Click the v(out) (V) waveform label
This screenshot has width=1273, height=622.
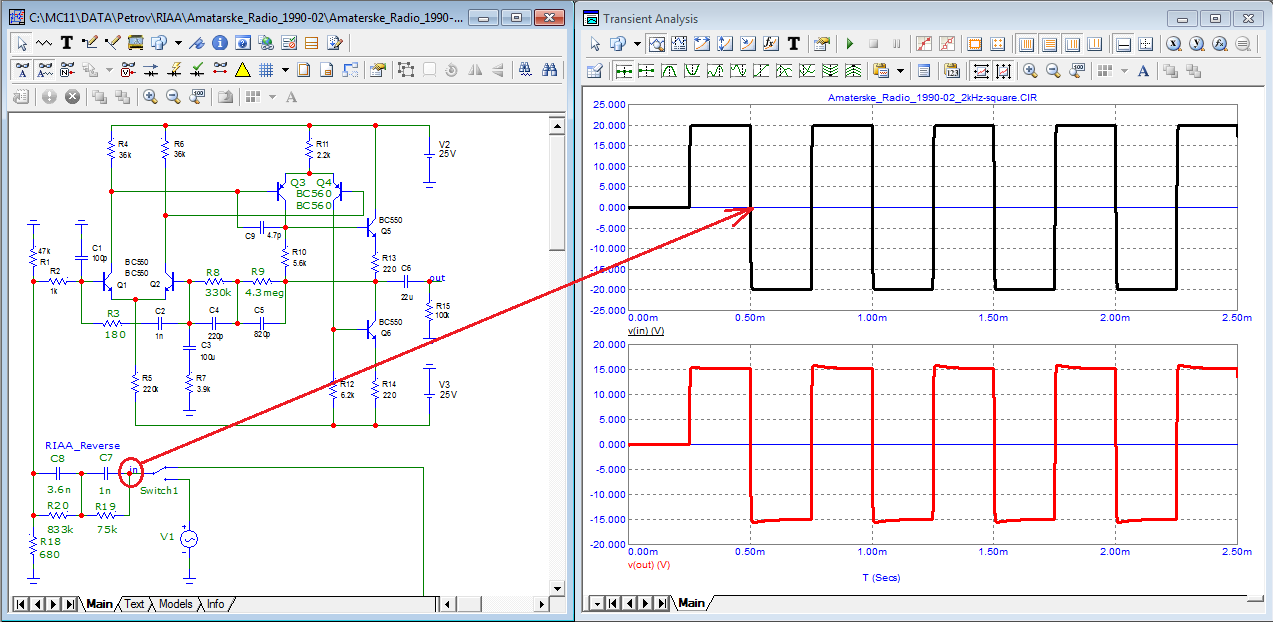[x=648, y=565]
